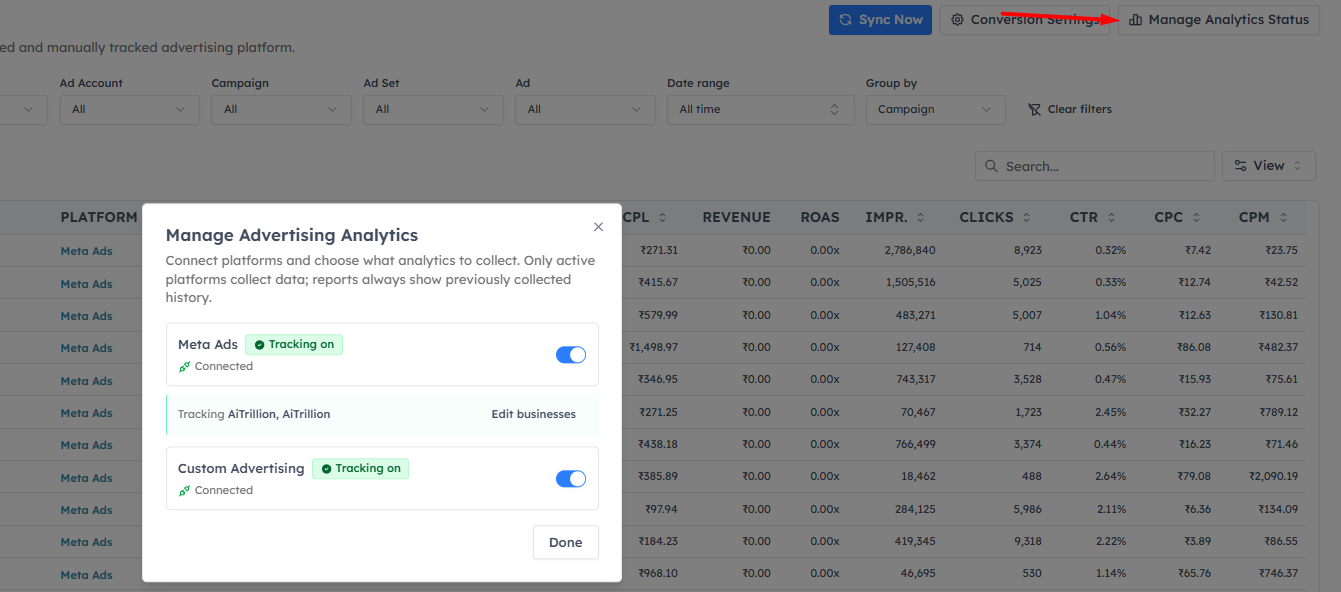Sort by CPC column arrows
This screenshot has height=592, width=1341.
1196,217
